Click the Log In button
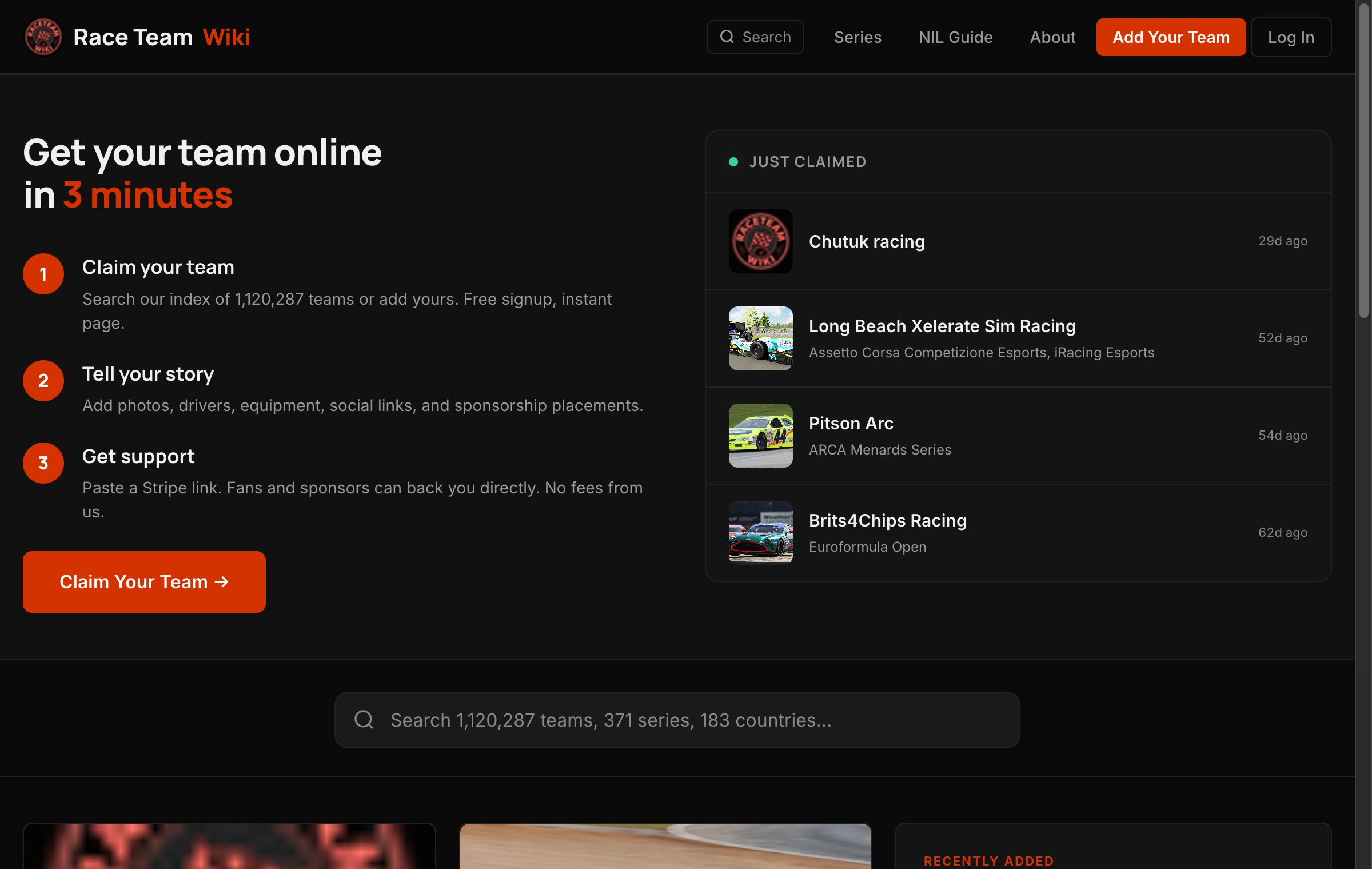1372x869 pixels. (x=1291, y=37)
